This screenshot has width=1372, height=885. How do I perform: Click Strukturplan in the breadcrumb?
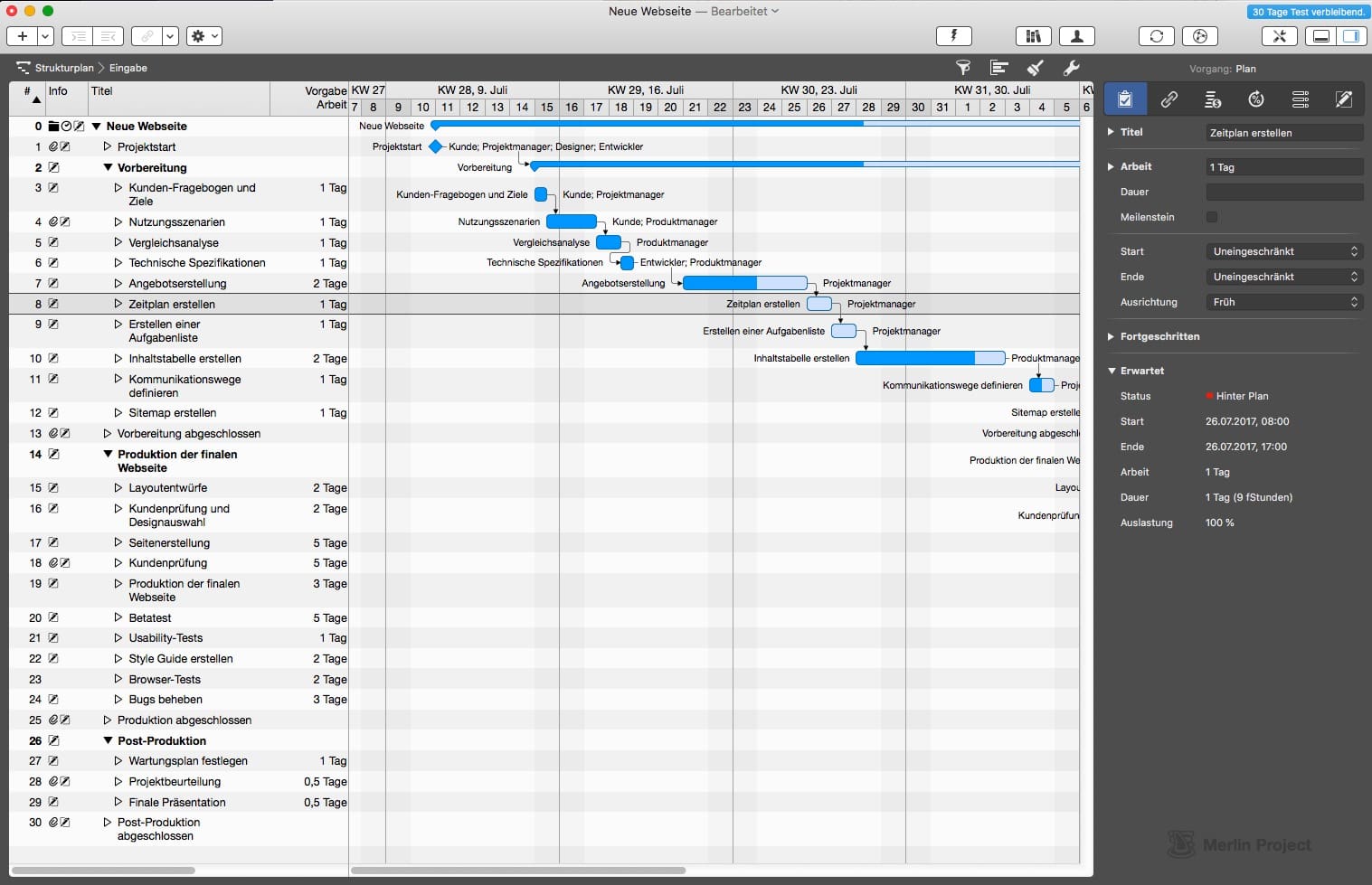coord(63,68)
